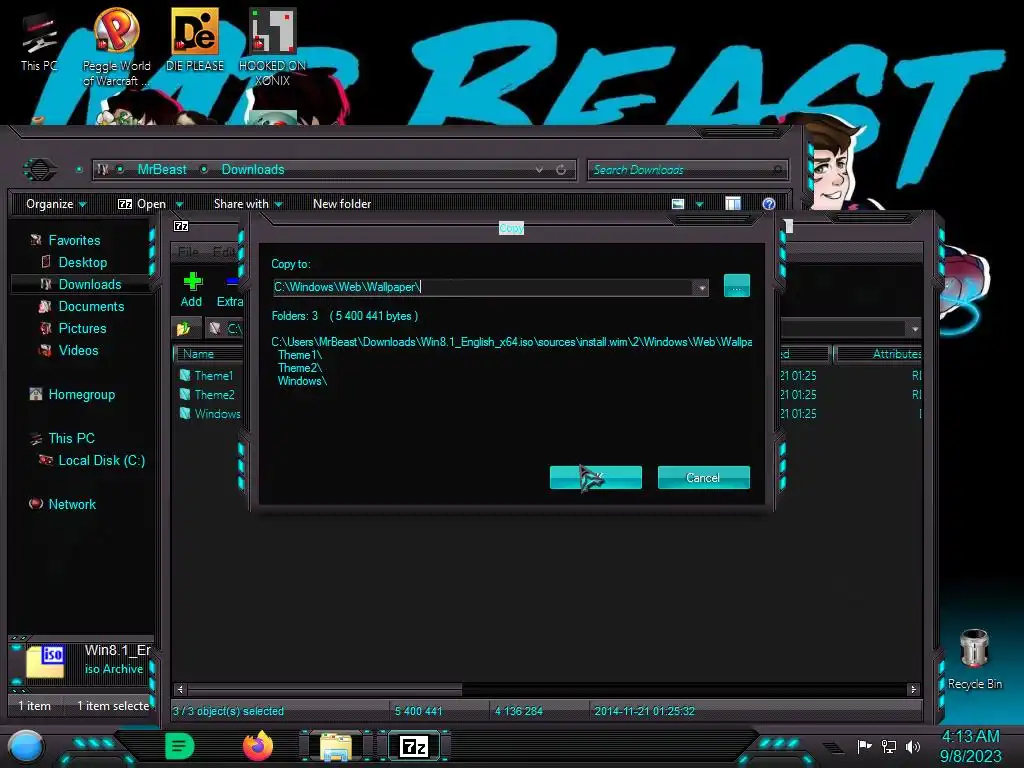Click the Extract button in 7-Zip
The height and width of the screenshot is (768, 1024).
coord(230,290)
